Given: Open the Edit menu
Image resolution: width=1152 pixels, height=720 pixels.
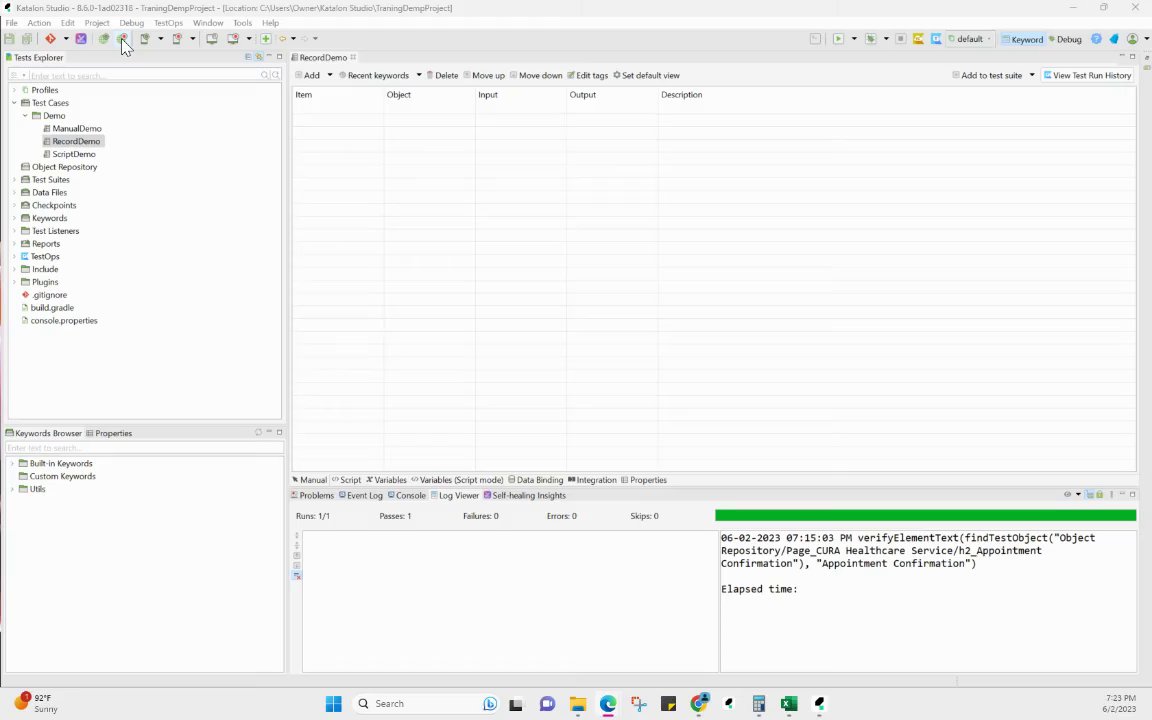Looking at the screenshot, I should coord(68,23).
